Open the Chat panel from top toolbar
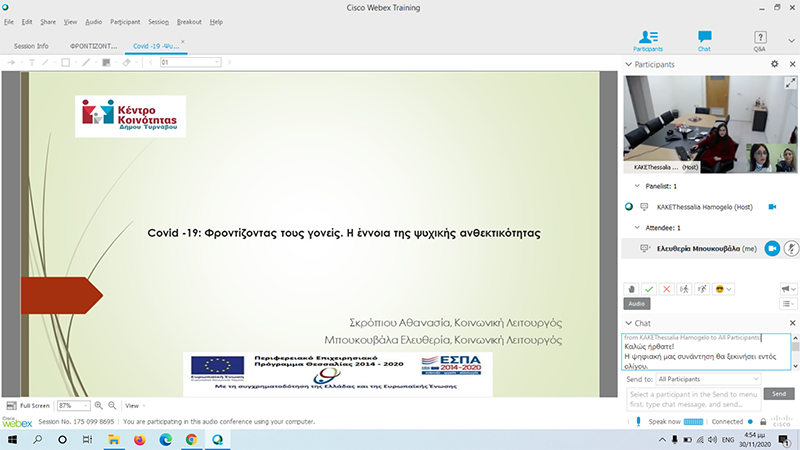The width and height of the screenshot is (800, 450). click(x=704, y=40)
